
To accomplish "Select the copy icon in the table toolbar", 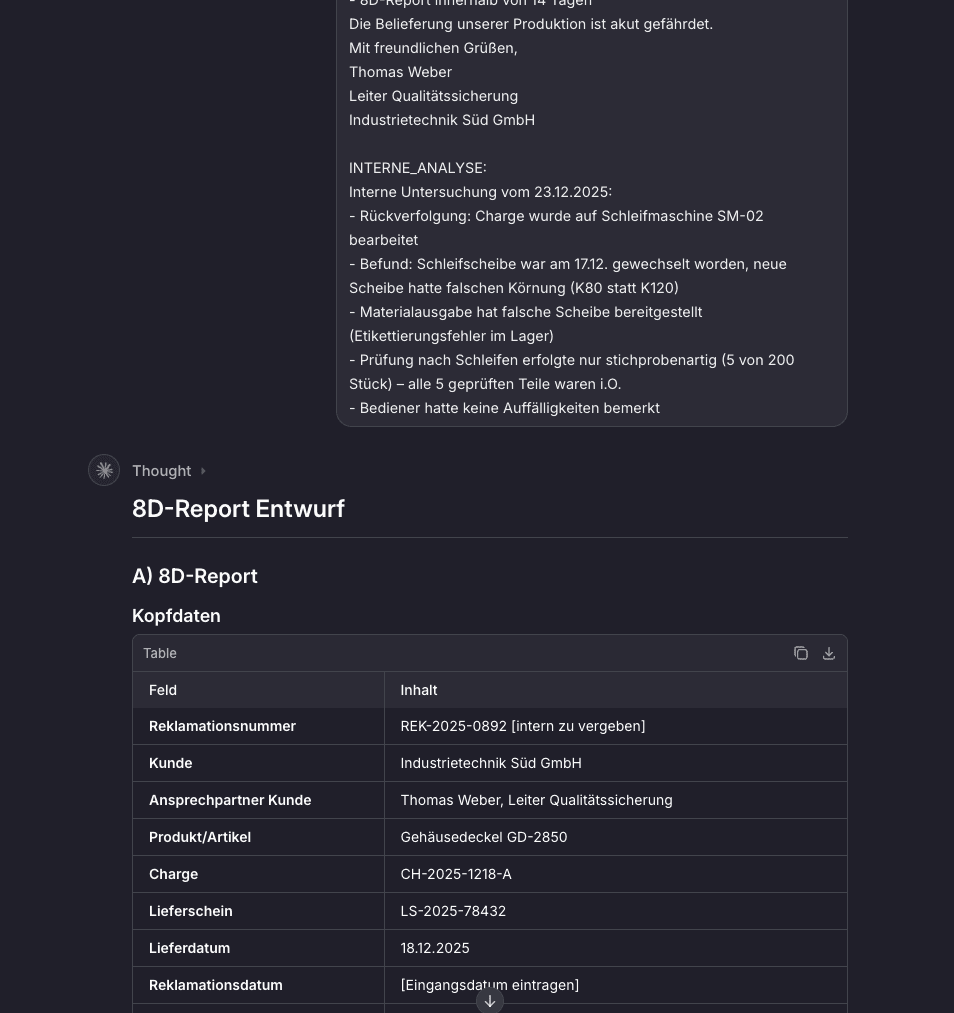I will [x=801, y=653].
